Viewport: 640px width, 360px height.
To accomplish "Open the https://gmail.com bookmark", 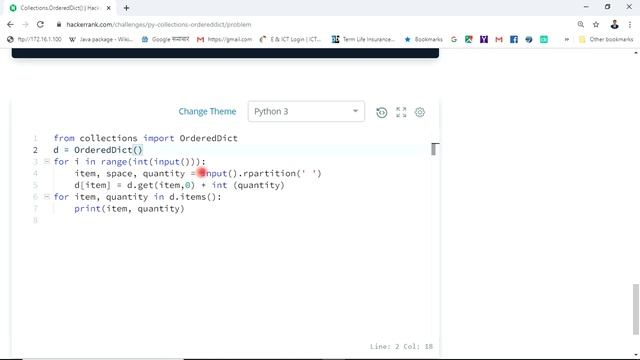I will pos(224,39).
